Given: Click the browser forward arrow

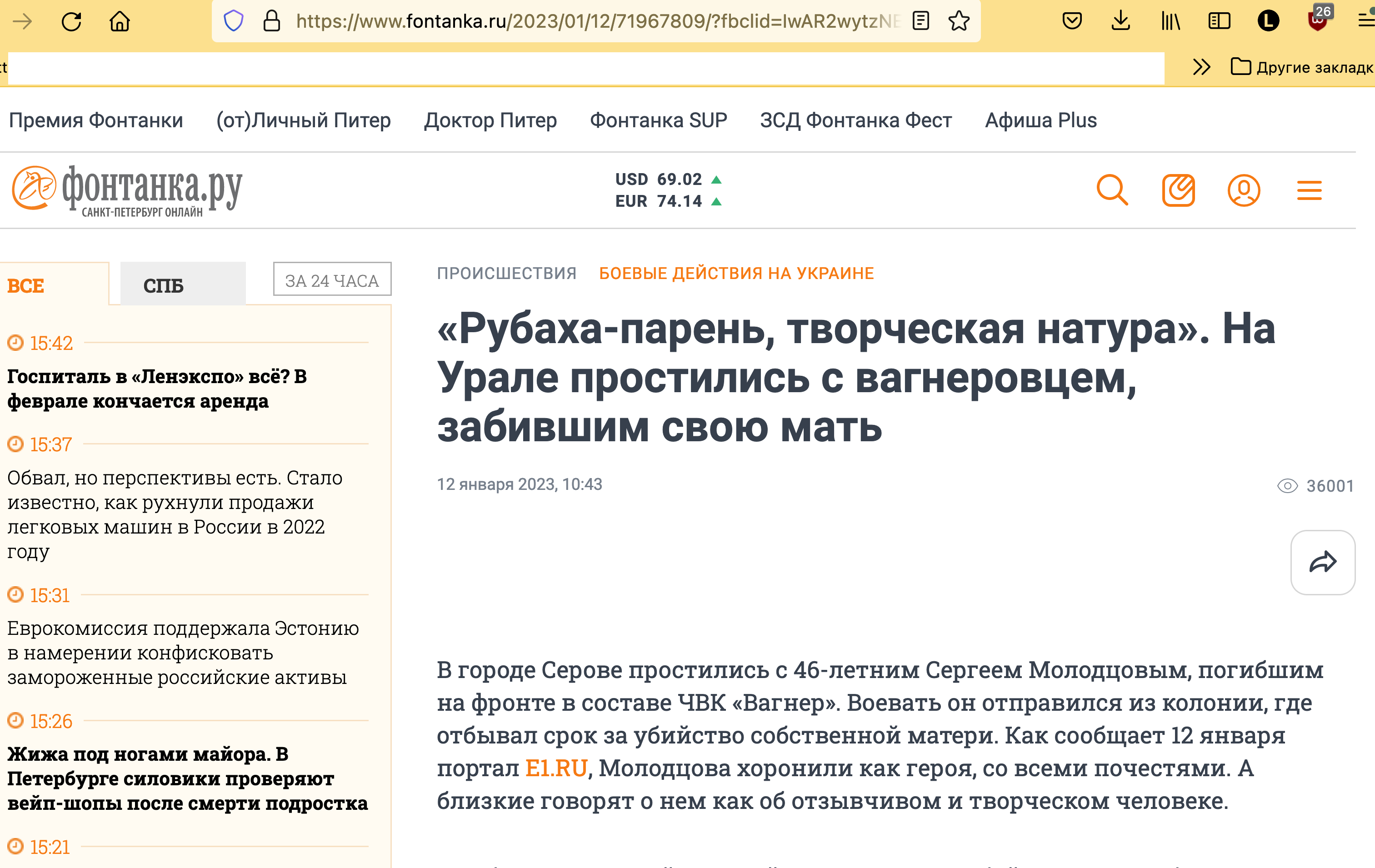Looking at the screenshot, I should pos(22,22).
